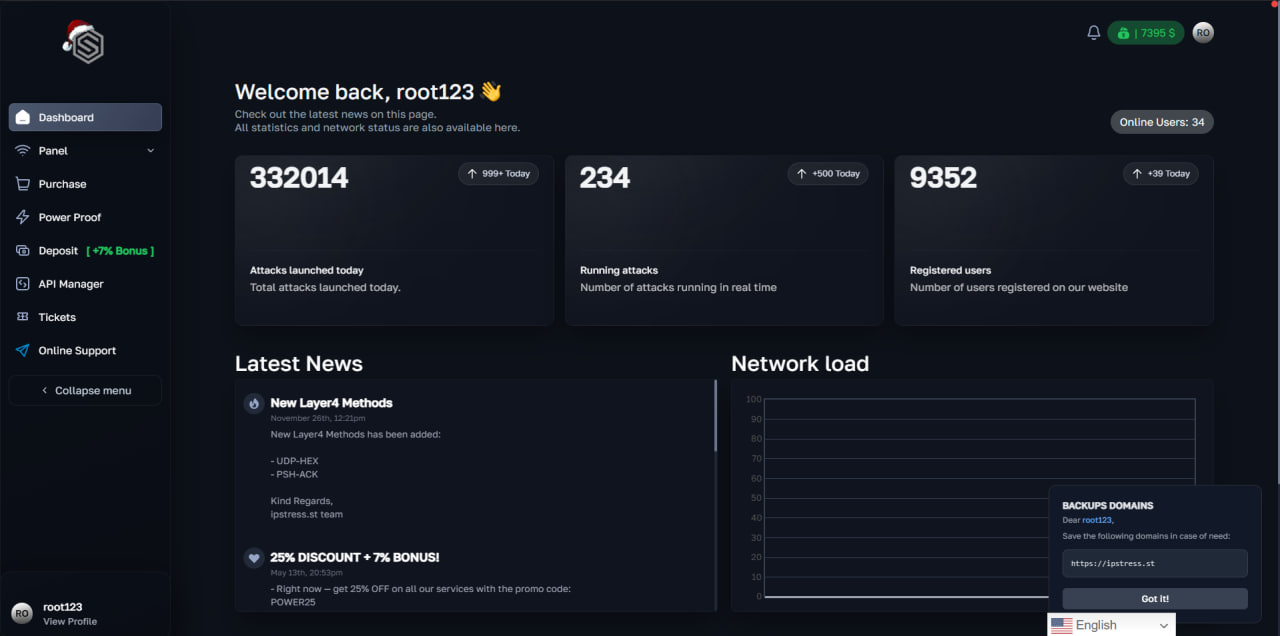Select the https://ipstress.st backup domain field
Viewport: 1280px width, 636px height.
pyautogui.click(x=1155, y=563)
